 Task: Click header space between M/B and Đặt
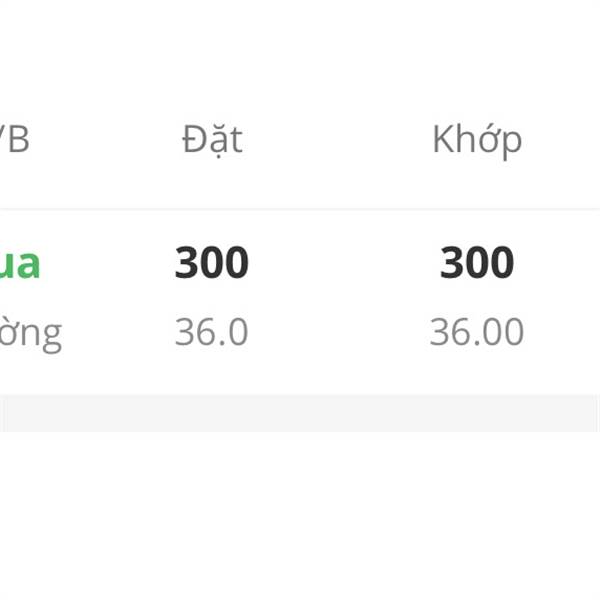coord(105,140)
